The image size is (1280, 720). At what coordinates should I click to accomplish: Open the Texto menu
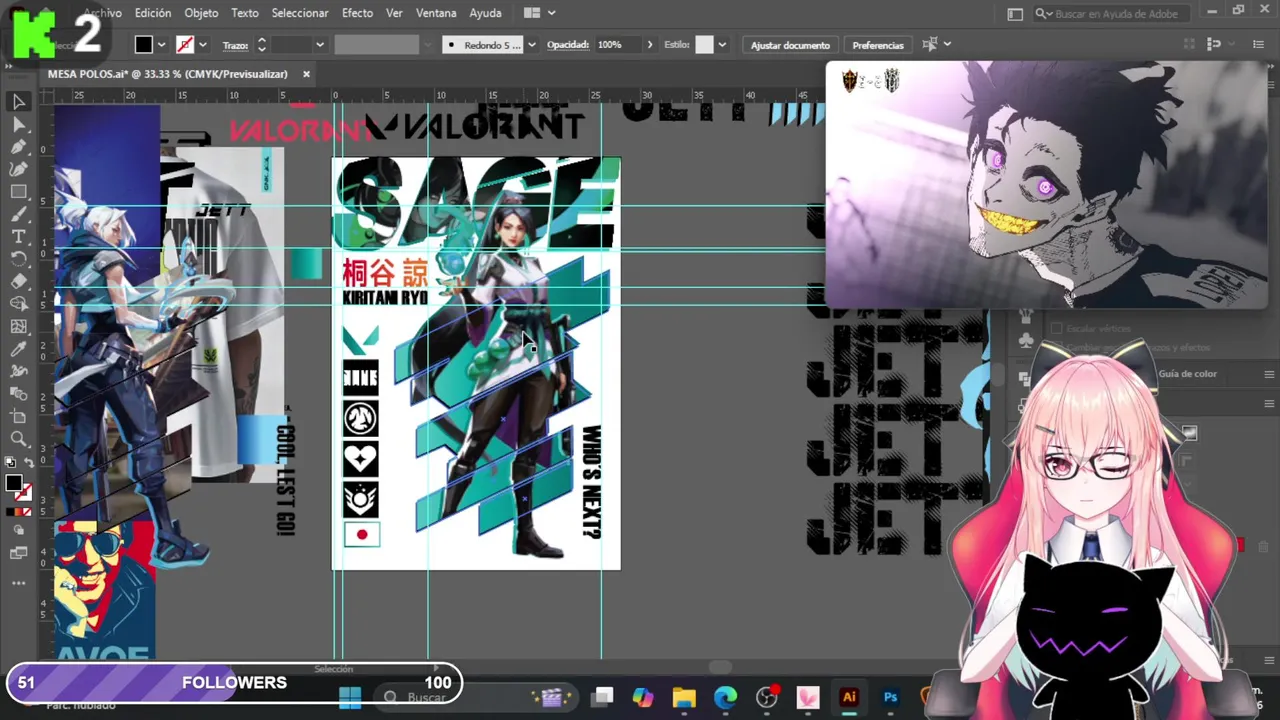(245, 13)
